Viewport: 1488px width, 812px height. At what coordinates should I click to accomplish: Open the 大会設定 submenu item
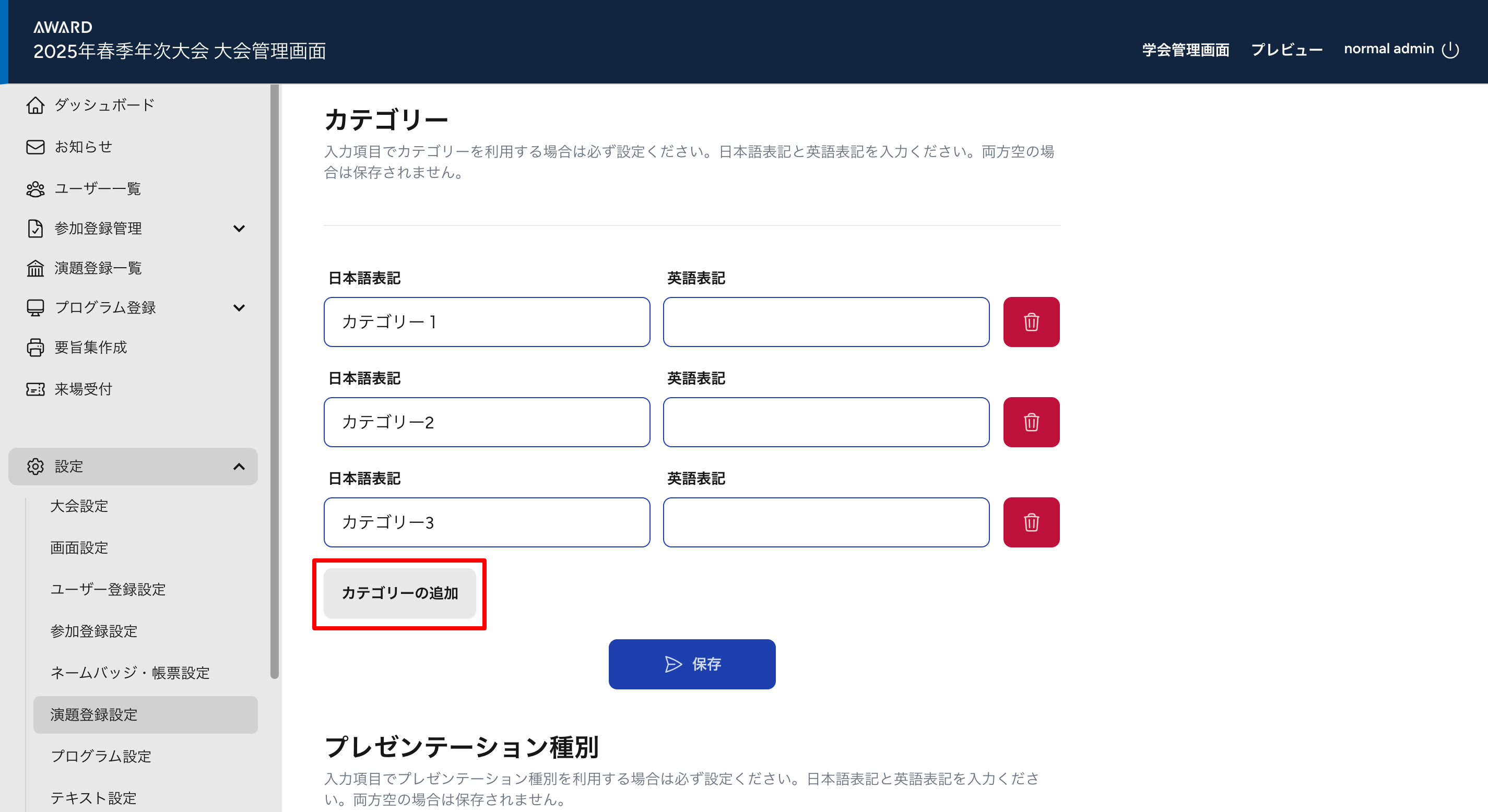(79, 506)
